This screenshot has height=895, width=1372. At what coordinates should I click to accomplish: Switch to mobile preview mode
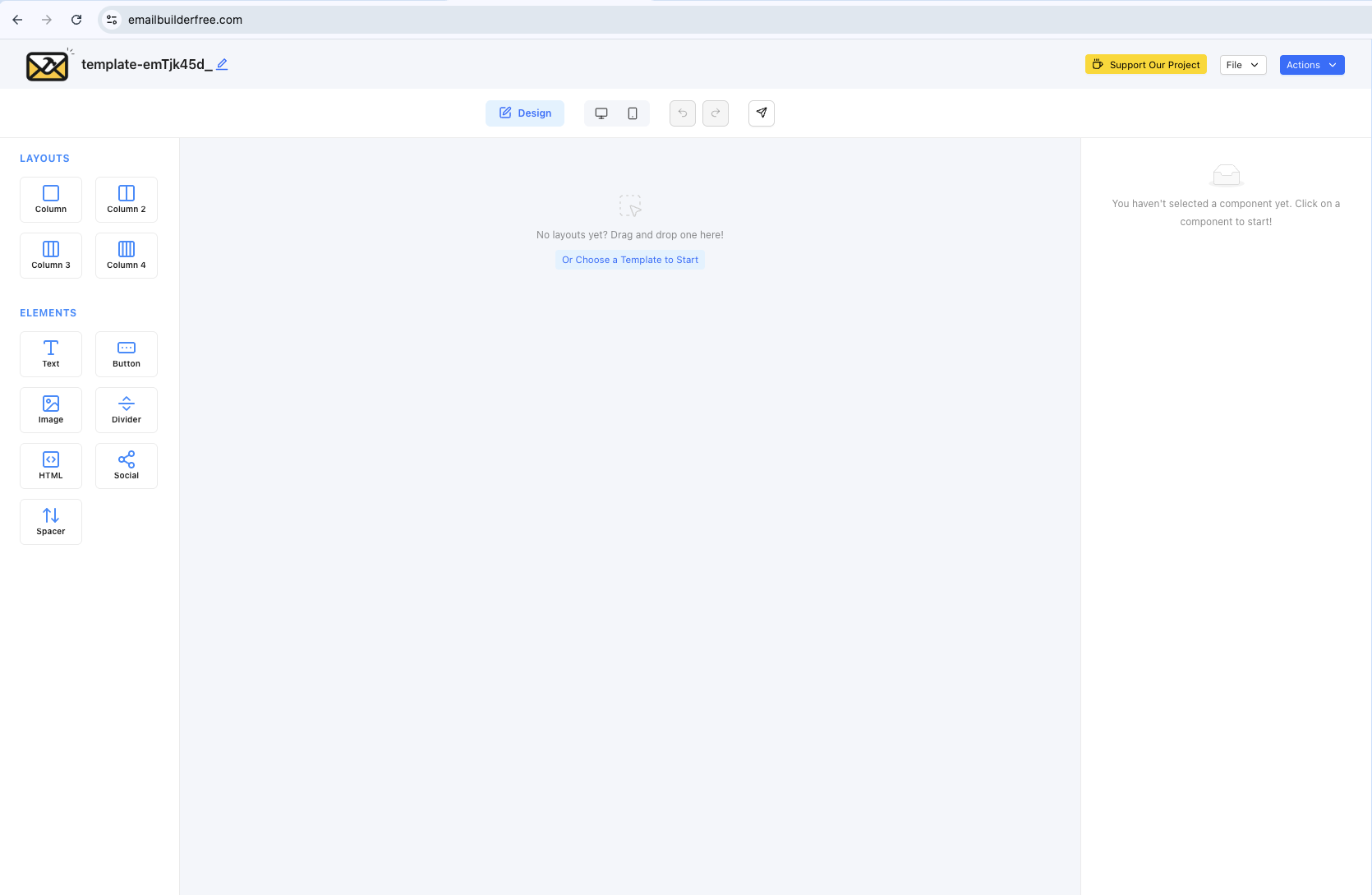[x=633, y=113]
